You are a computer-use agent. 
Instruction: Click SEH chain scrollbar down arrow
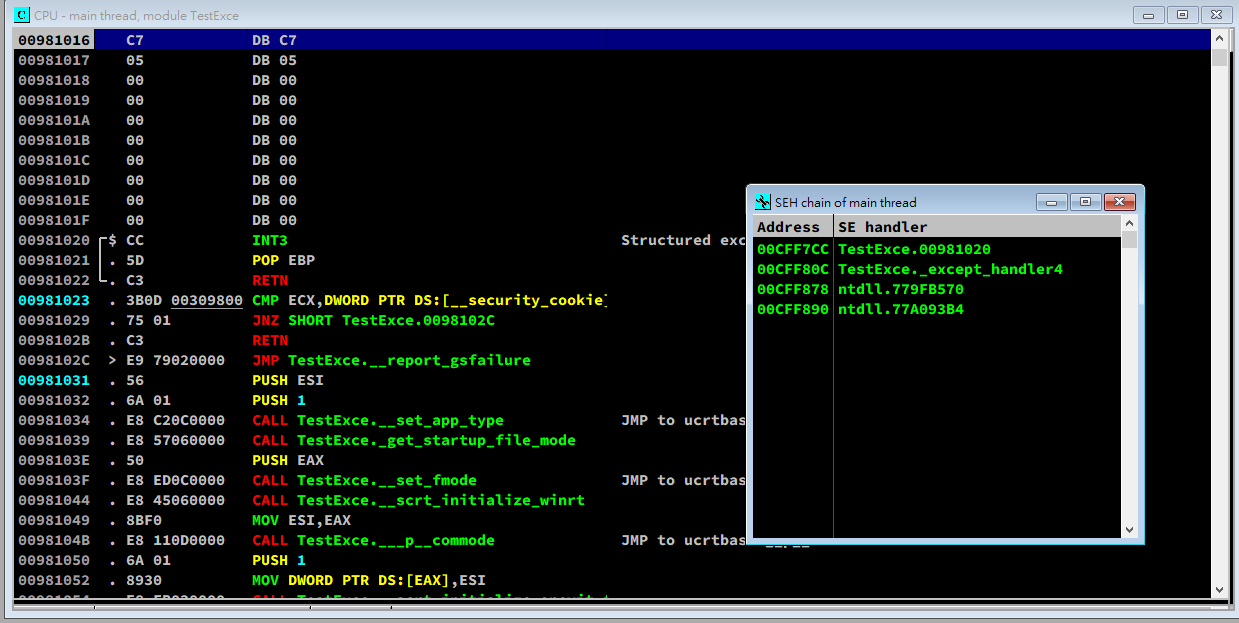coord(1129,530)
